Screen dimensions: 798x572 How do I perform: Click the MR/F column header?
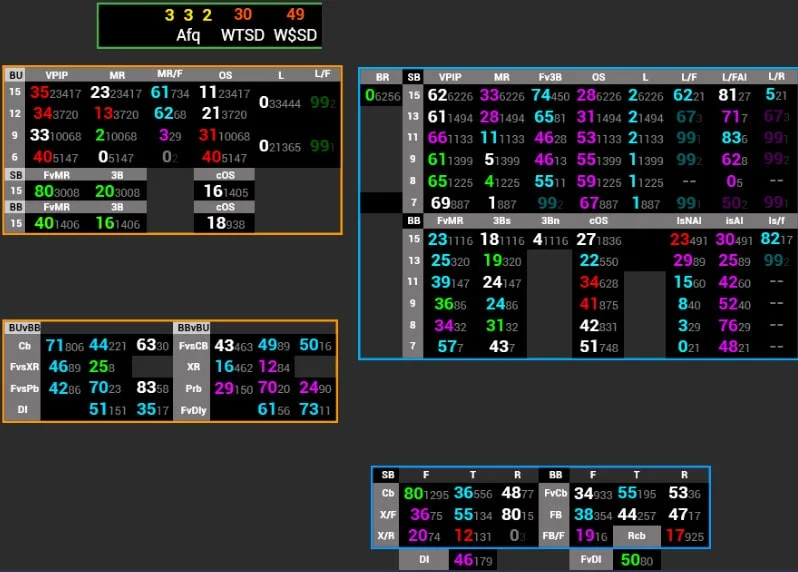[x=170, y=75]
